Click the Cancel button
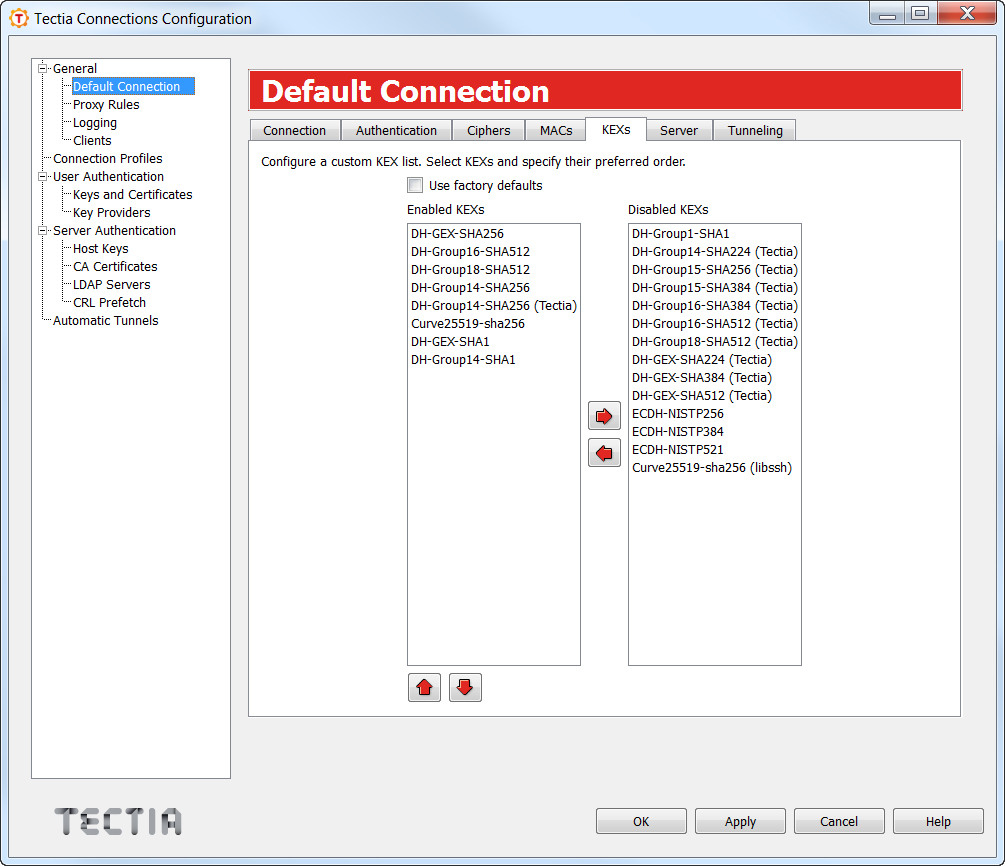Screen dimensions: 1005x866 (x=839, y=821)
